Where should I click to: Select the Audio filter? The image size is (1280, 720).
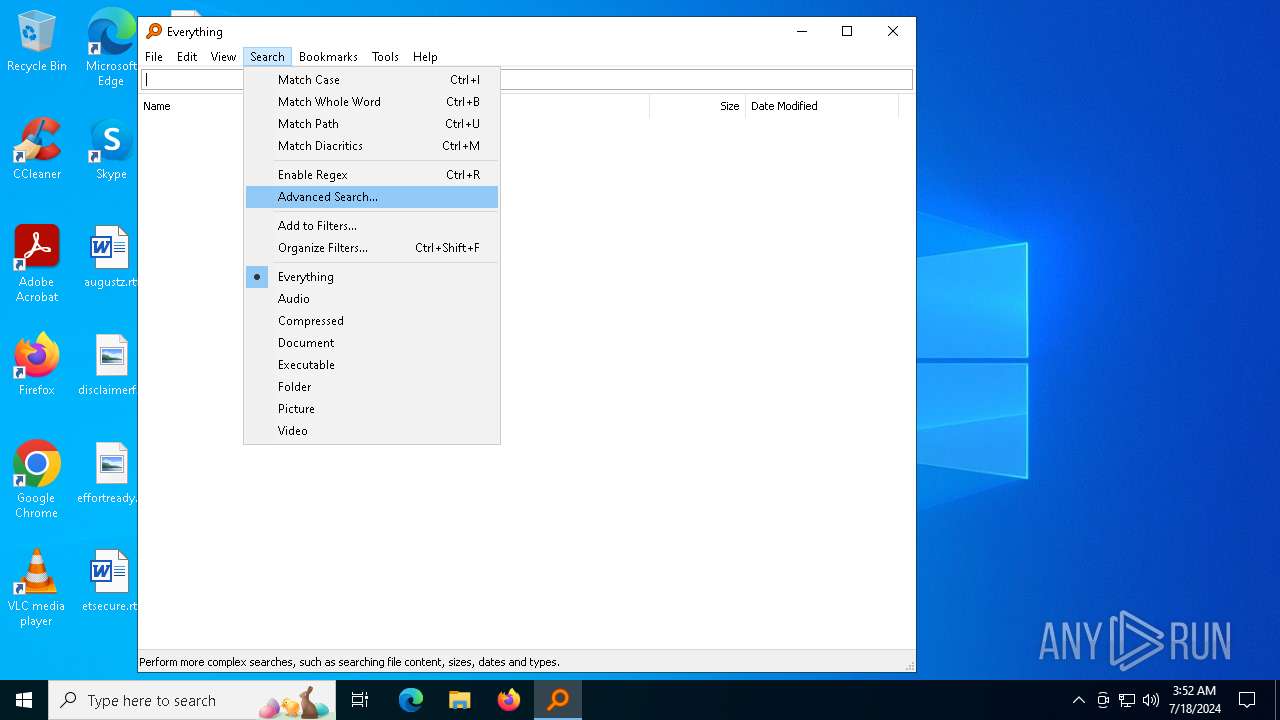click(x=372, y=299)
